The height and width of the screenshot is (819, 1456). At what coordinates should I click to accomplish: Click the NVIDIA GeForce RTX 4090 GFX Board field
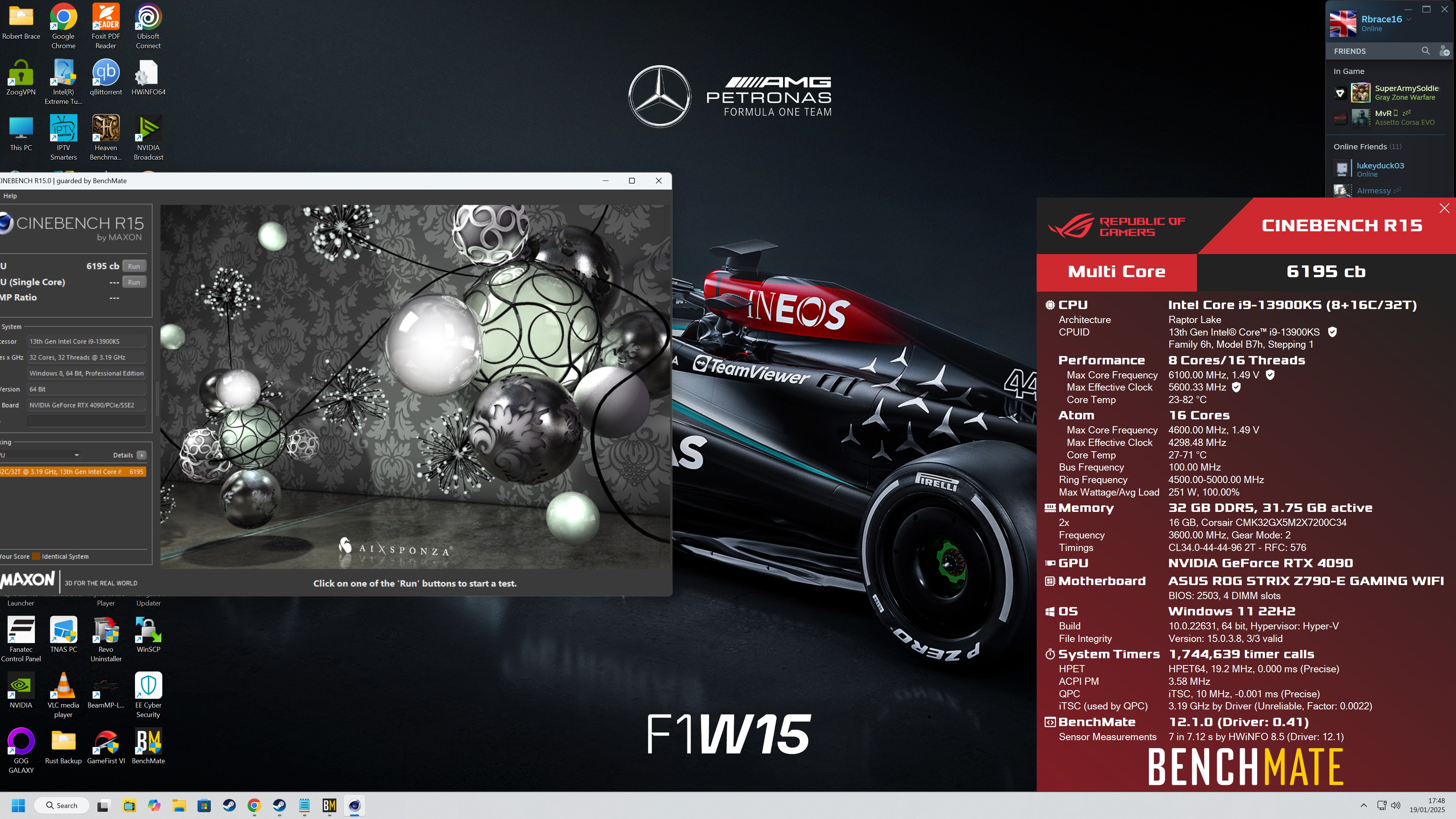pyautogui.click(x=86, y=405)
